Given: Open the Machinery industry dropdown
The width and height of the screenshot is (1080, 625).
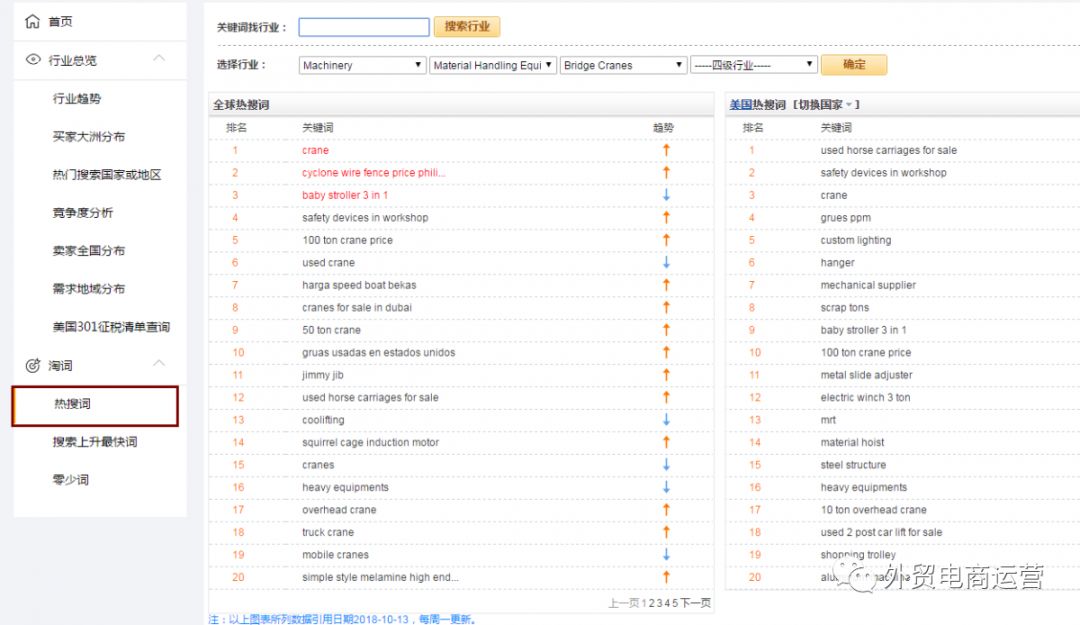Looking at the screenshot, I should pyautogui.click(x=362, y=65).
